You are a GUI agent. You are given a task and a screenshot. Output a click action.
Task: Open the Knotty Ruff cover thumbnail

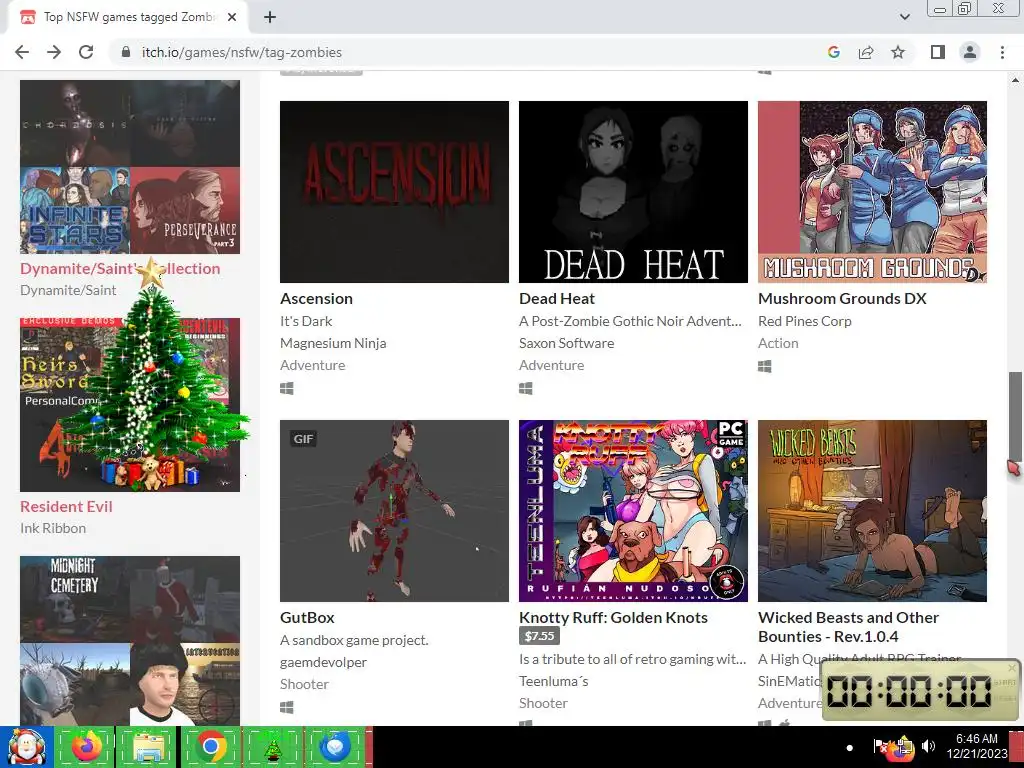pos(633,511)
